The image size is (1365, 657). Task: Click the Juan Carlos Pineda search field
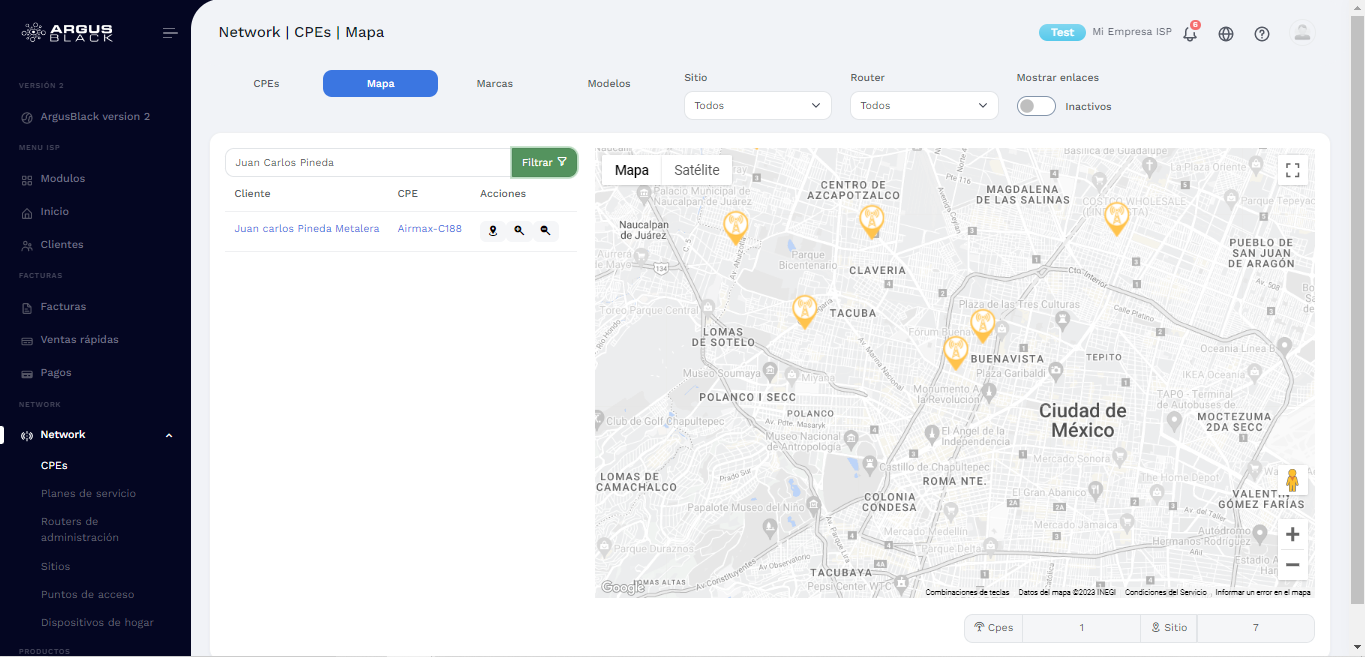tap(367, 162)
